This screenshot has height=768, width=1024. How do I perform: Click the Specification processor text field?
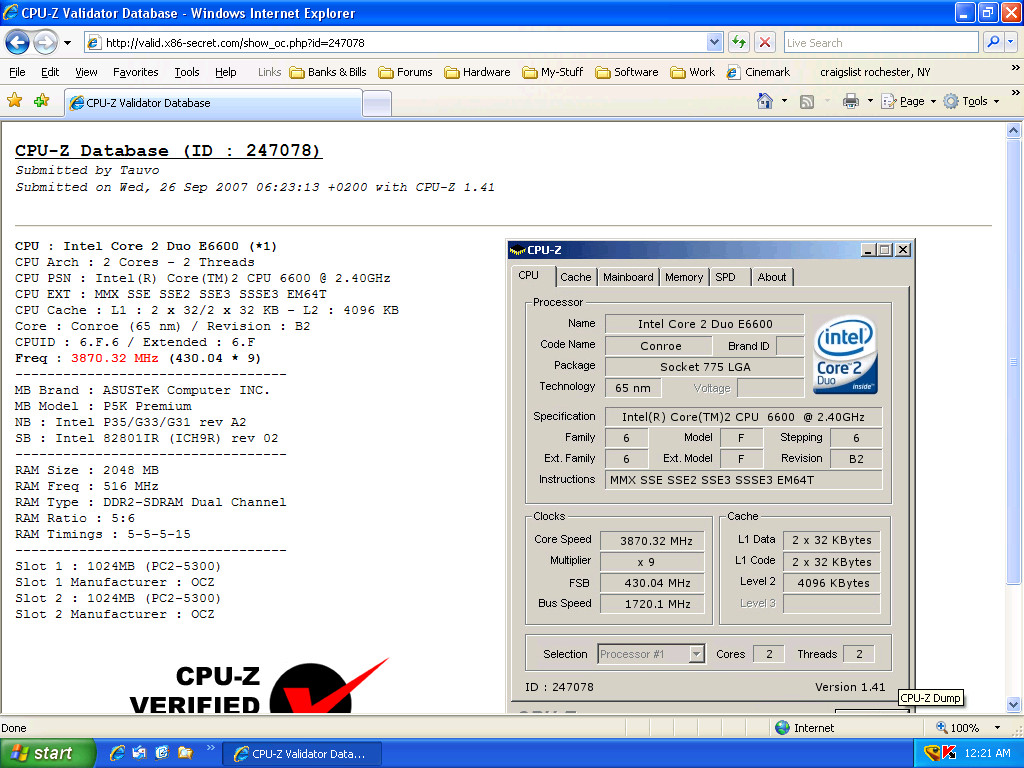click(x=743, y=417)
